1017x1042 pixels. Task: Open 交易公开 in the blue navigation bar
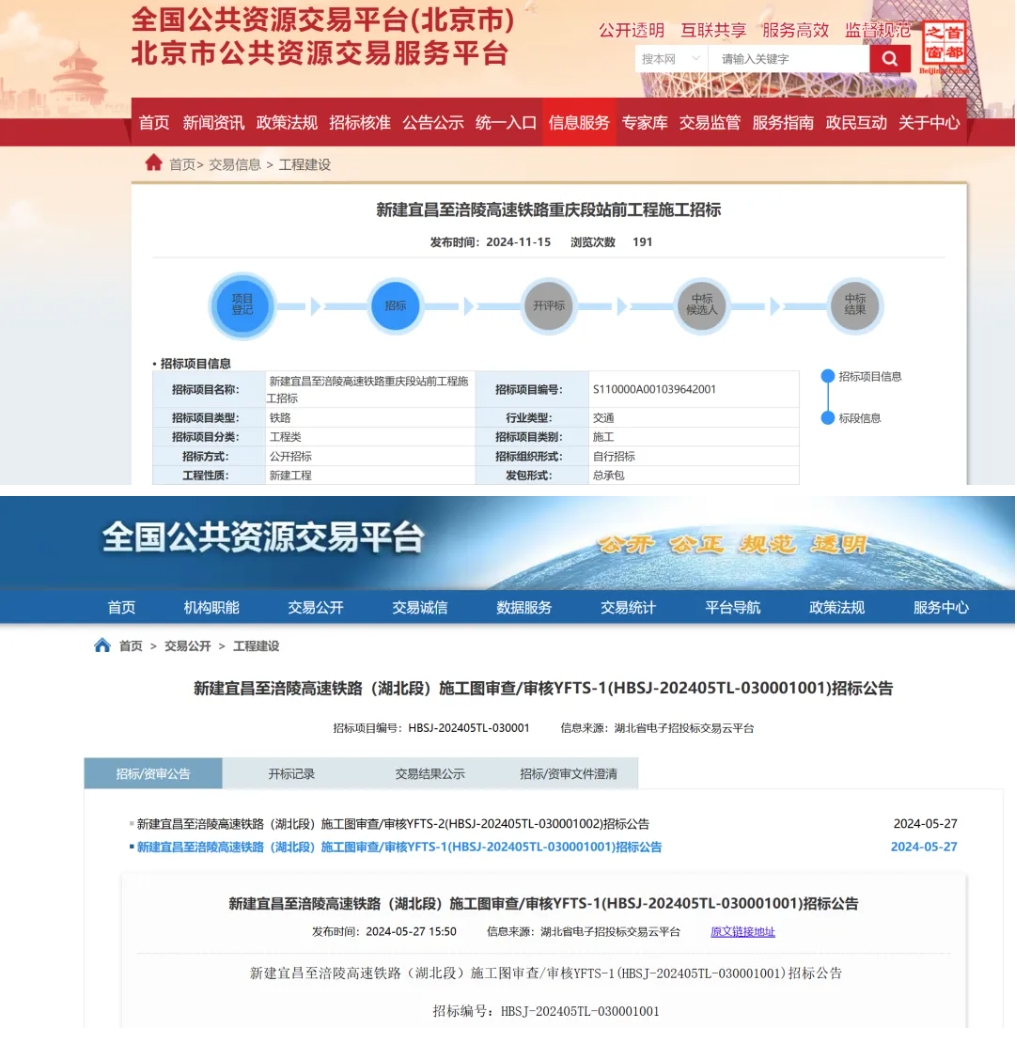315,607
